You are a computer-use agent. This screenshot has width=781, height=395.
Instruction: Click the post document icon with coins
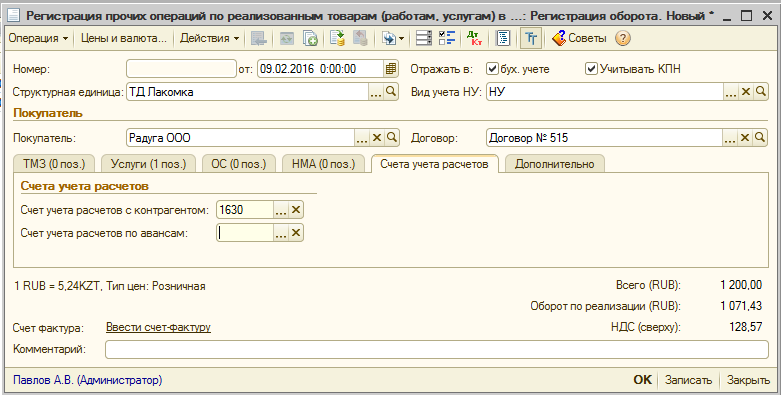pos(338,38)
